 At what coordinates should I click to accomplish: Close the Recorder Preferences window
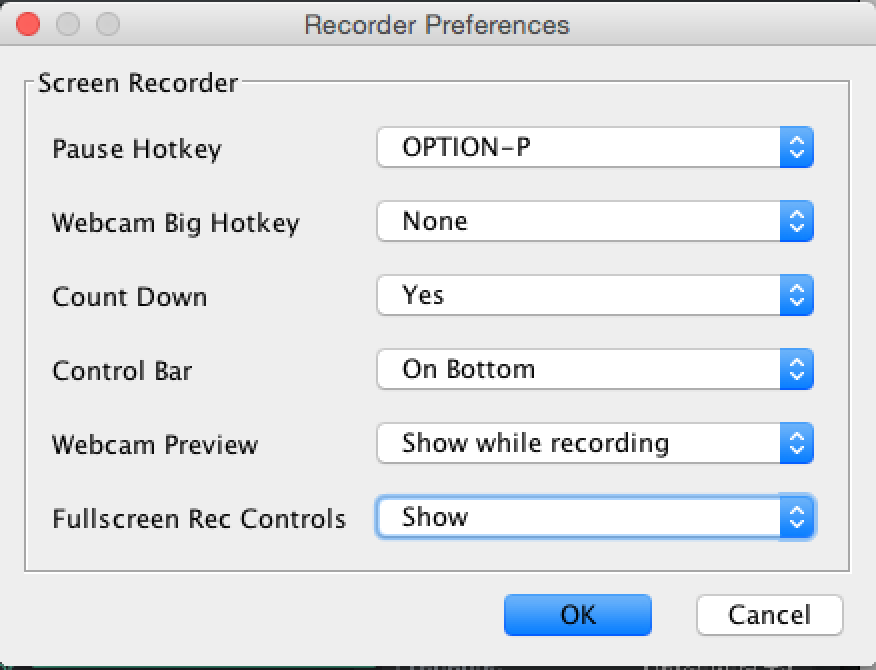click(x=28, y=25)
